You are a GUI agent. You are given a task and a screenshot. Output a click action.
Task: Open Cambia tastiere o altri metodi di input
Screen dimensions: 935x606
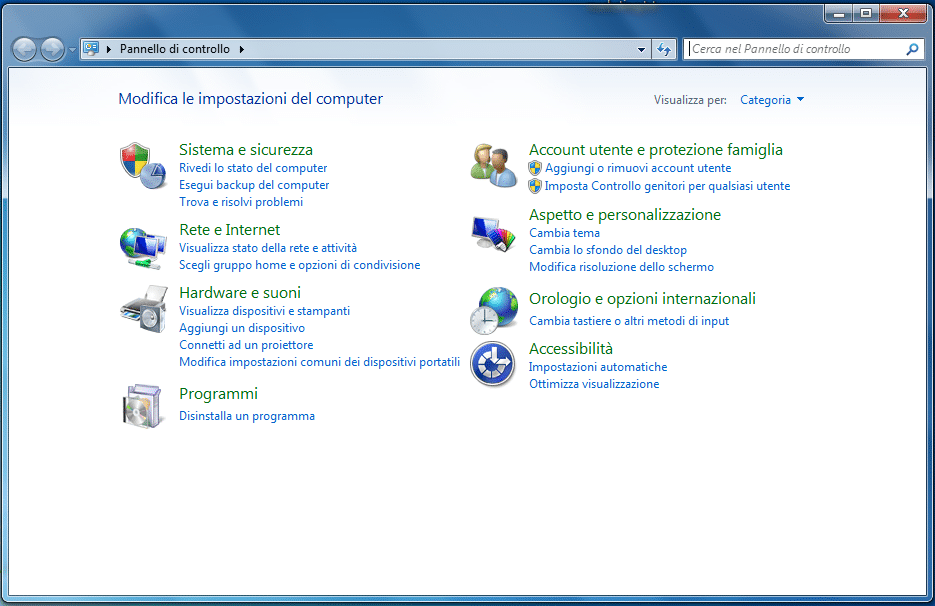[x=629, y=321]
